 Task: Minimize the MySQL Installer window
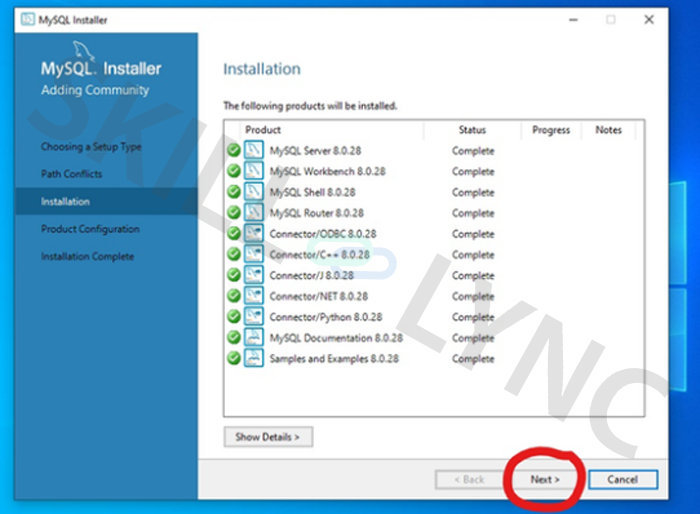tap(573, 20)
